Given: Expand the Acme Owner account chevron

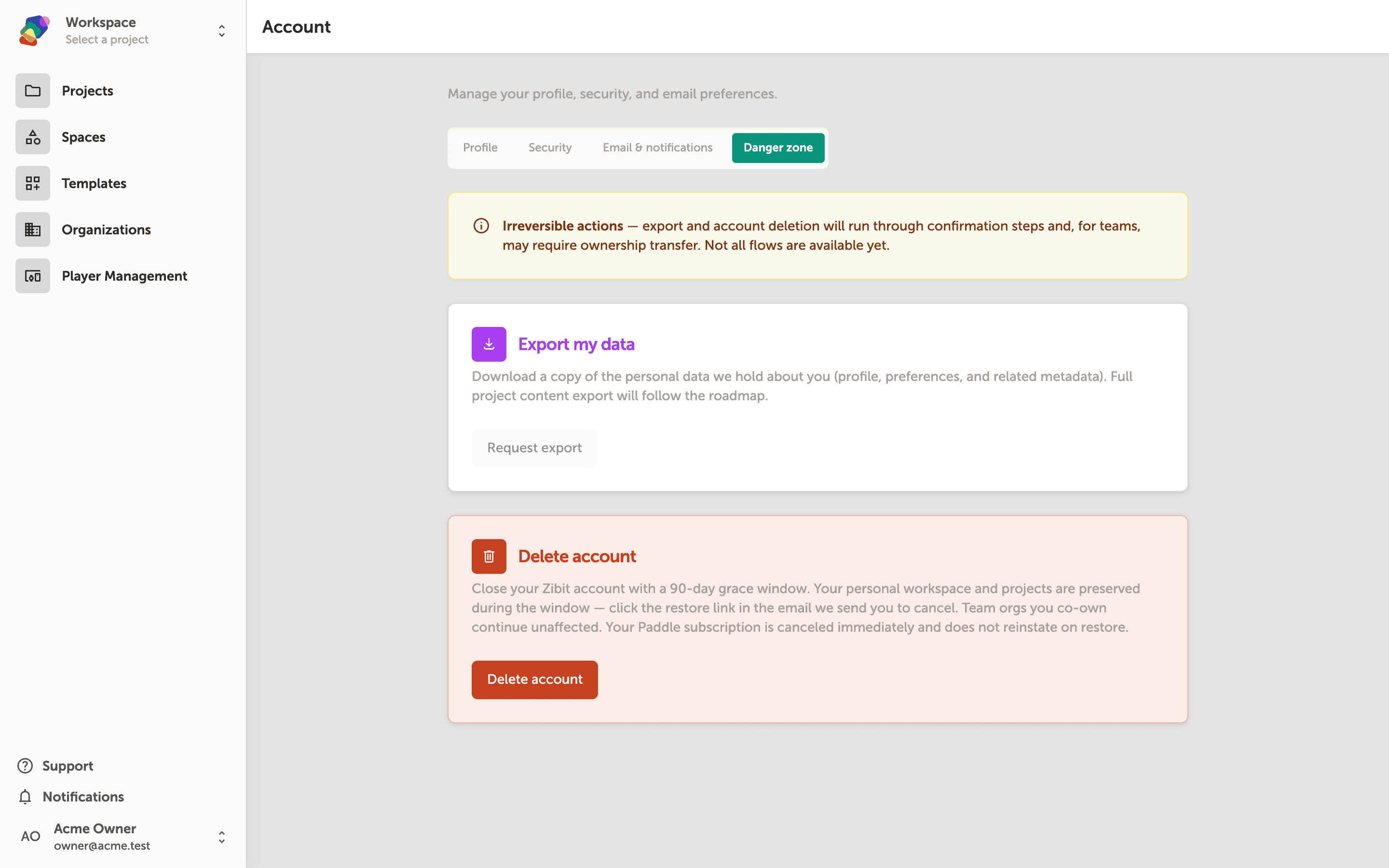Looking at the screenshot, I should (221, 837).
